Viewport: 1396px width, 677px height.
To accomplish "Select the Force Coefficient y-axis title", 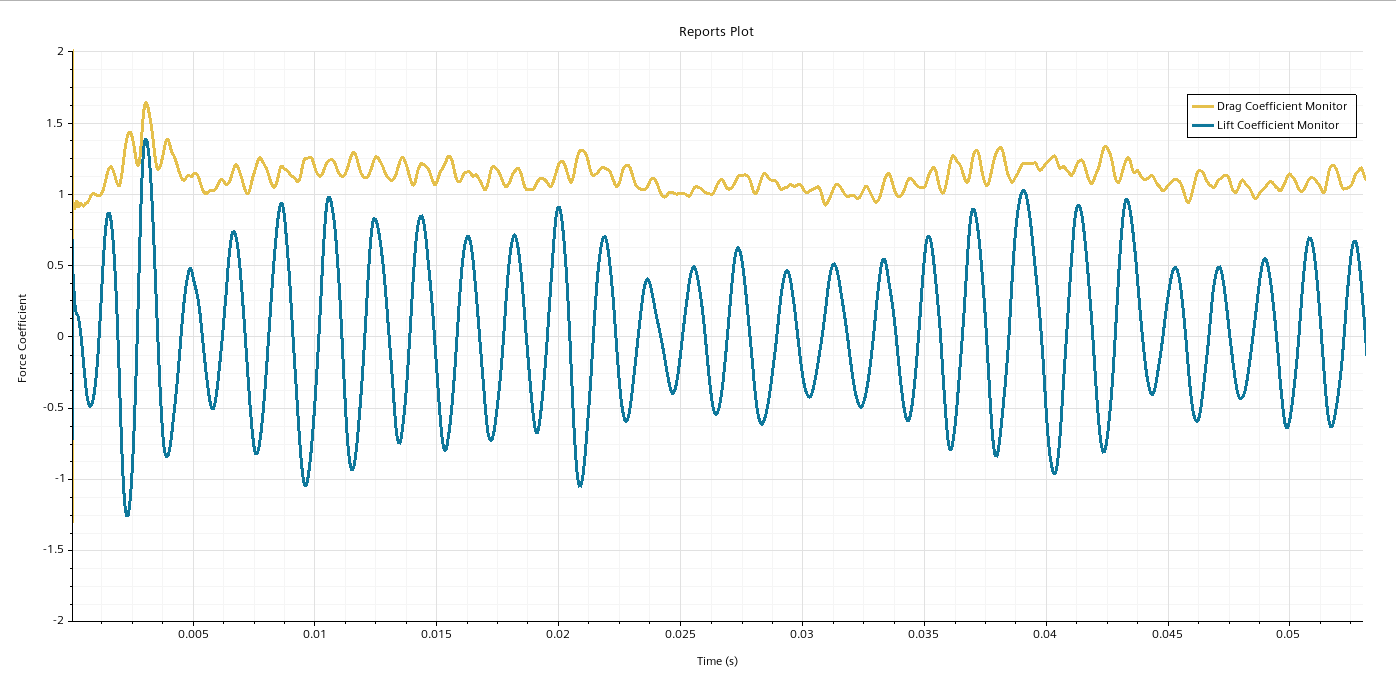I will (22, 336).
